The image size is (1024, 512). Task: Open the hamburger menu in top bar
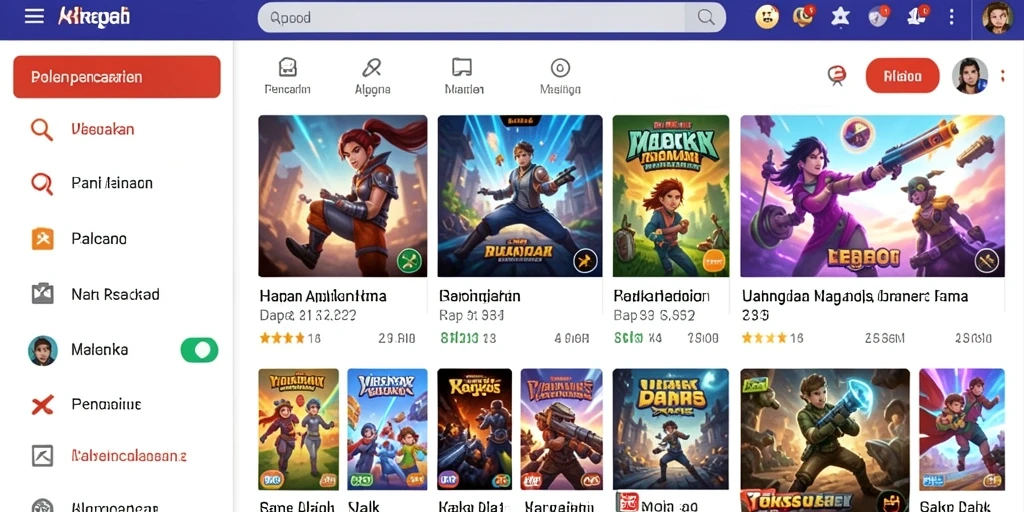click(34, 17)
